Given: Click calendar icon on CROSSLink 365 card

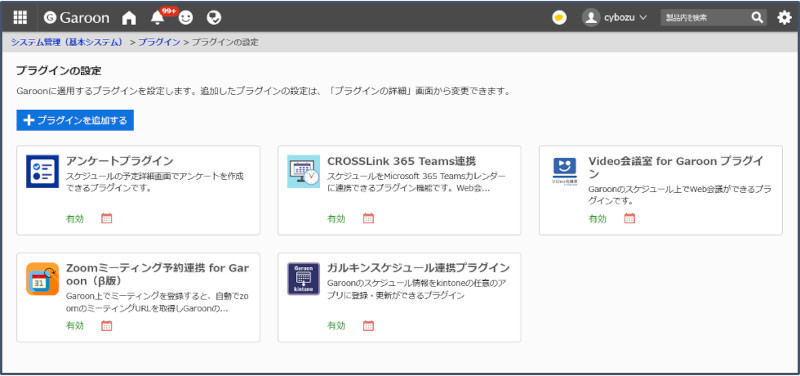Looking at the screenshot, I should [368, 218].
